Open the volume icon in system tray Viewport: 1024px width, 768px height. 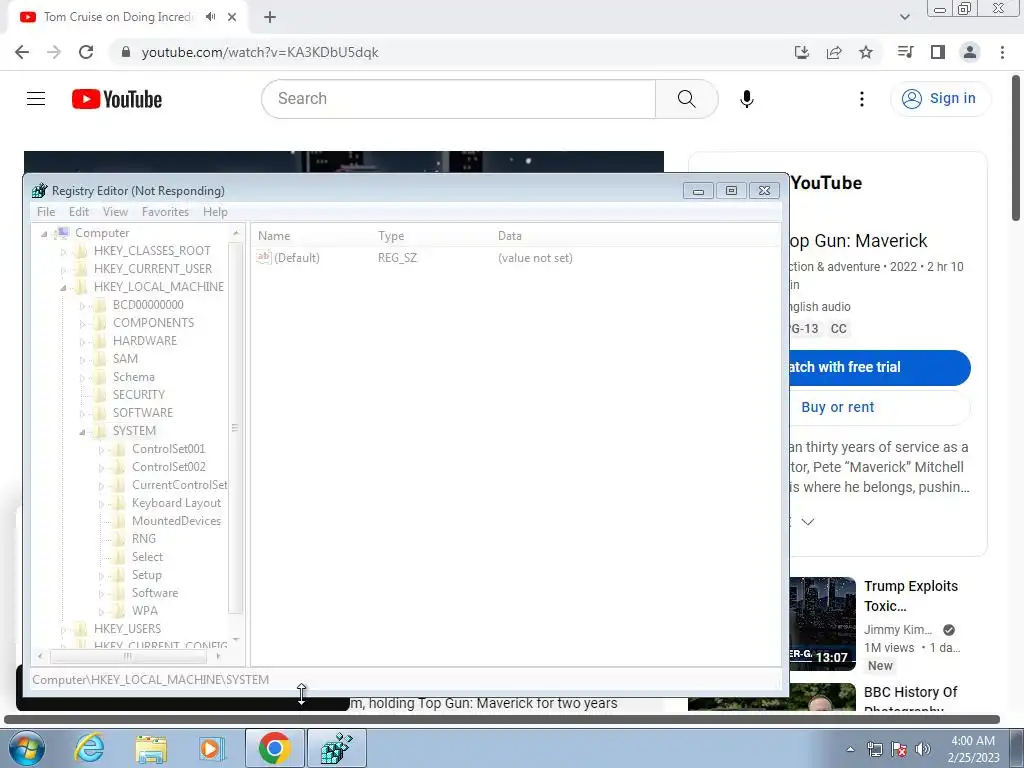pyautogui.click(x=923, y=749)
